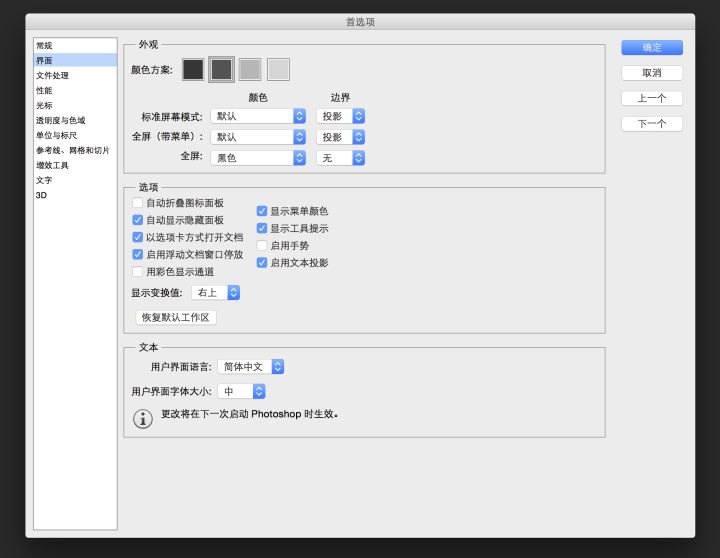This screenshot has width=720, height=558.
Task: Select the lightest gray color scheme swatch
Action: click(278, 69)
